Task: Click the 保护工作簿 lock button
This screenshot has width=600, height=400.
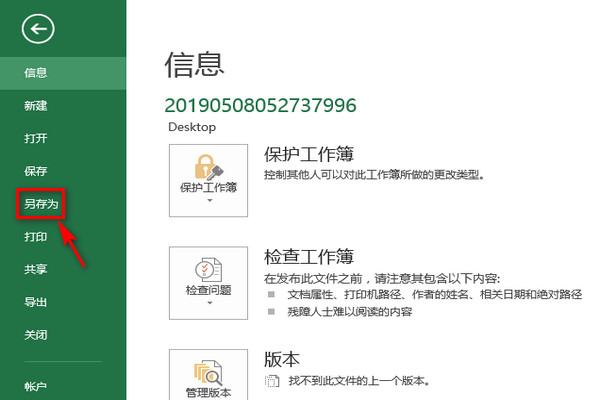Action: tap(209, 180)
